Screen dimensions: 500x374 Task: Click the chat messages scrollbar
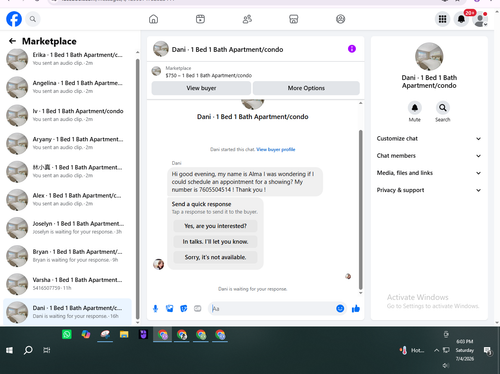pos(360,210)
